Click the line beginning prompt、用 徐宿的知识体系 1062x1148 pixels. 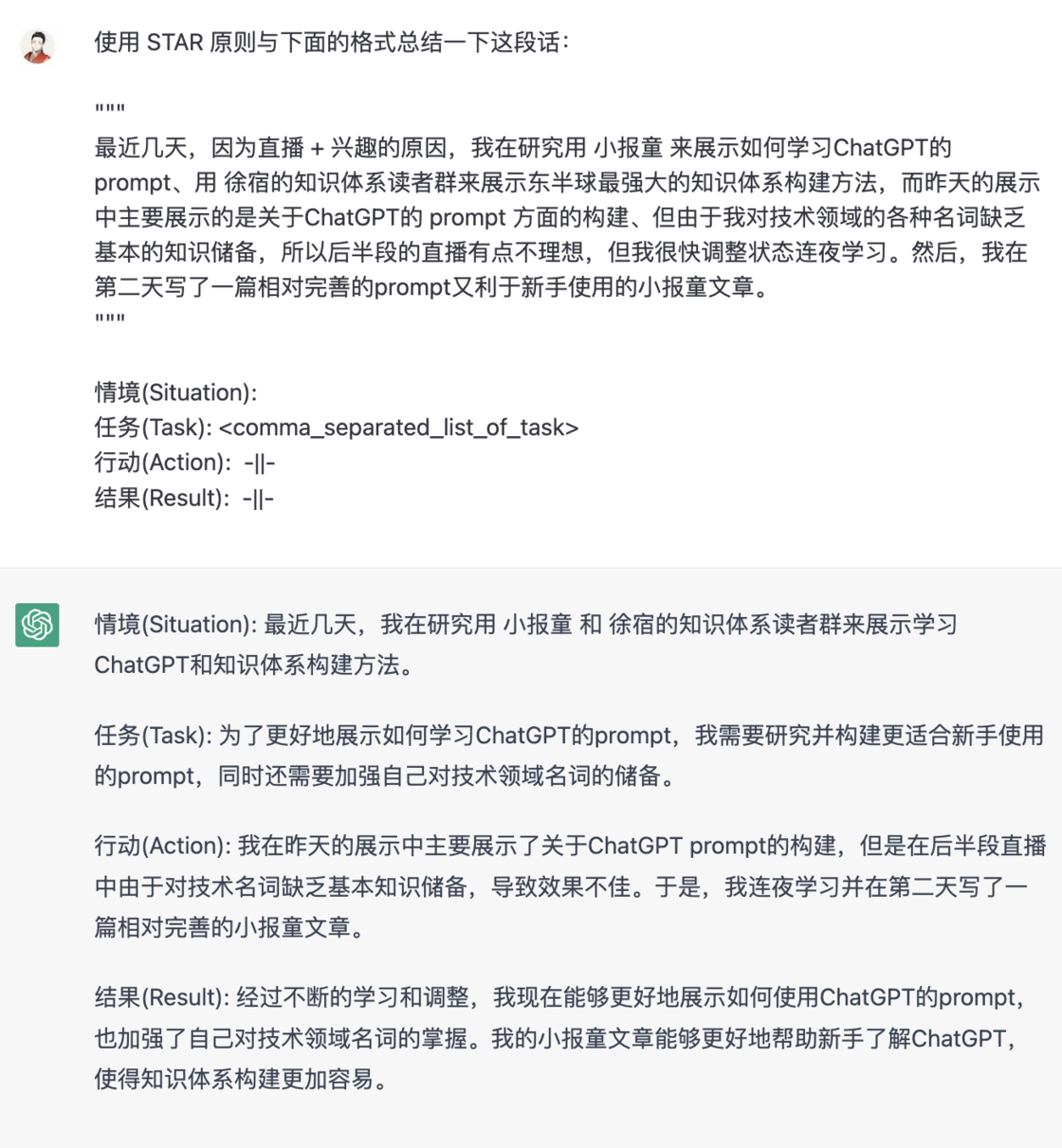(567, 183)
